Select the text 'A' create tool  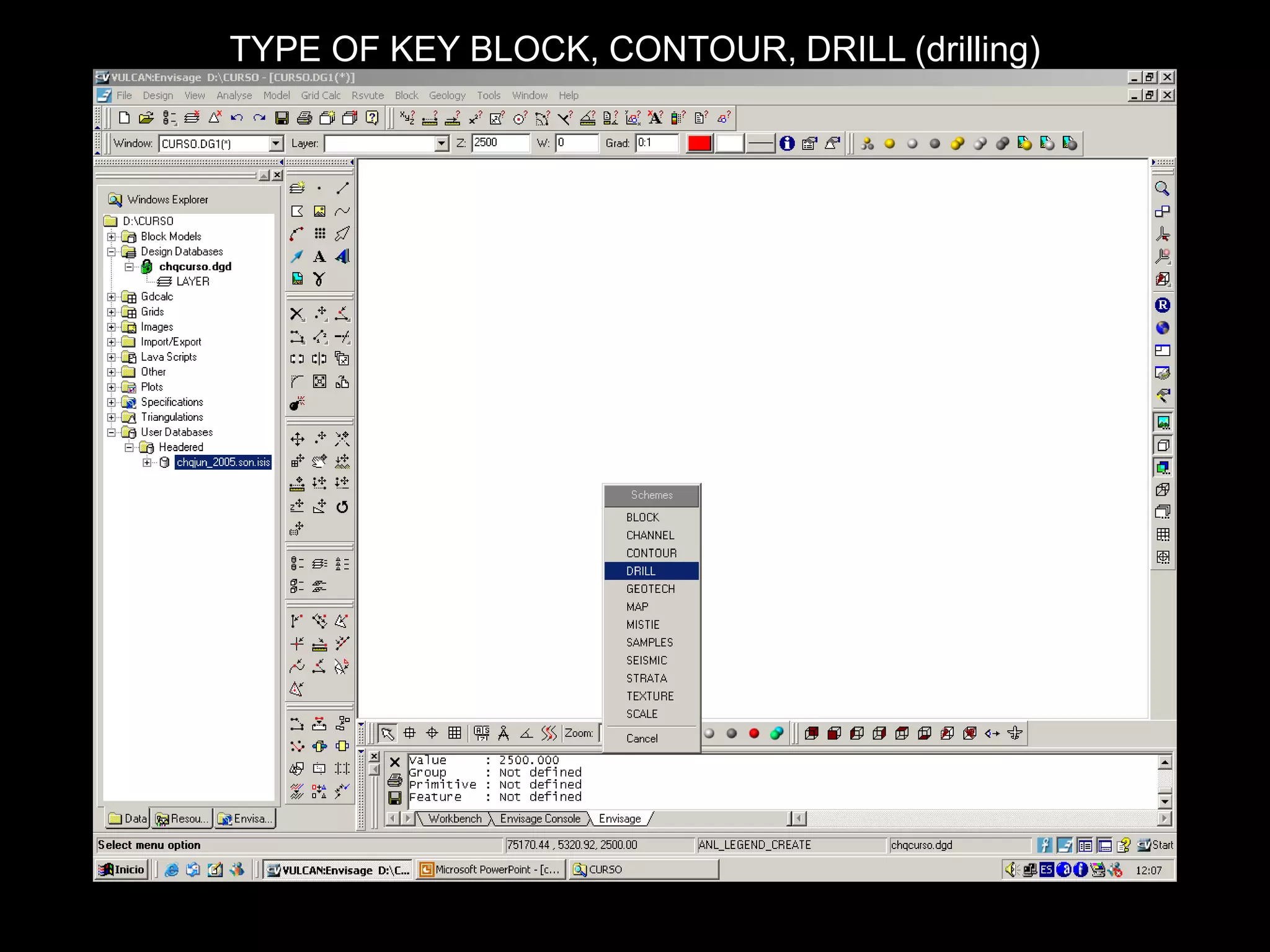pos(319,257)
